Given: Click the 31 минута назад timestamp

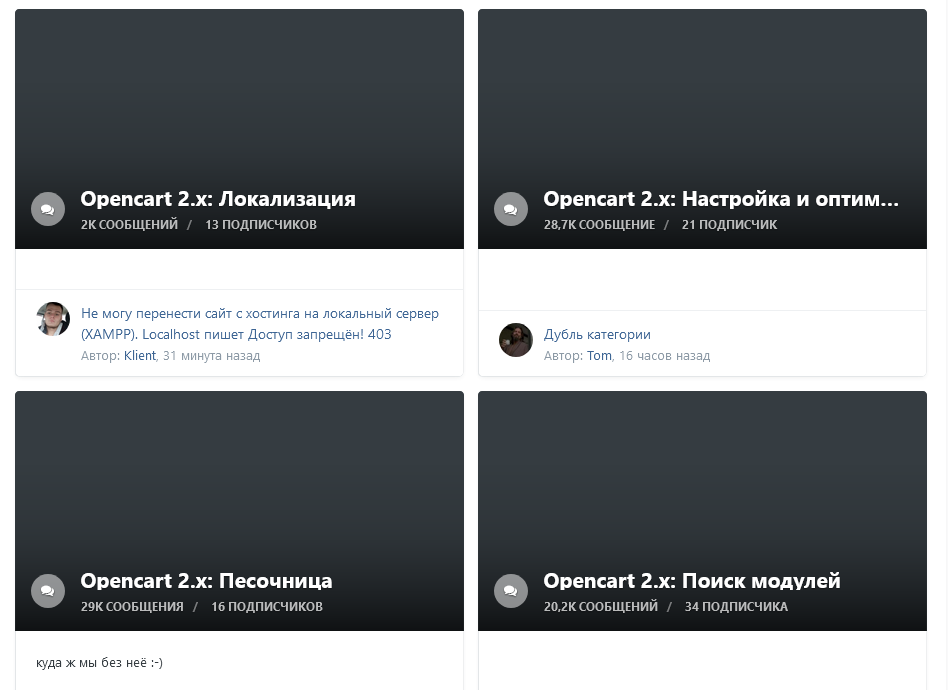Looking at the screenshot, I should tap(211, 356).
